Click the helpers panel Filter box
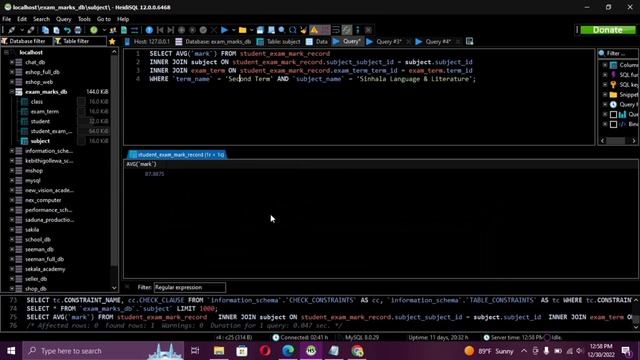The width and height of the screenshot is (640, 360). coord(618,53)
